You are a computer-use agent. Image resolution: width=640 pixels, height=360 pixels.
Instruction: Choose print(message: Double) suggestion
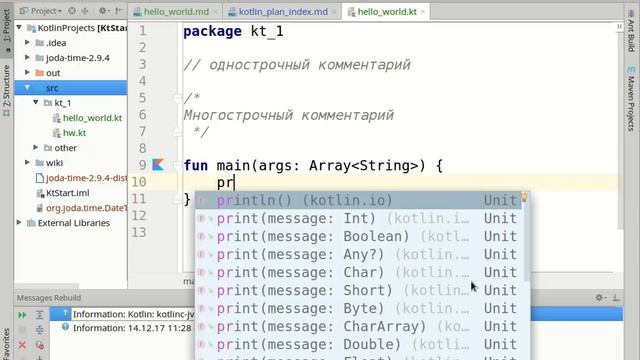pos(358,344)
